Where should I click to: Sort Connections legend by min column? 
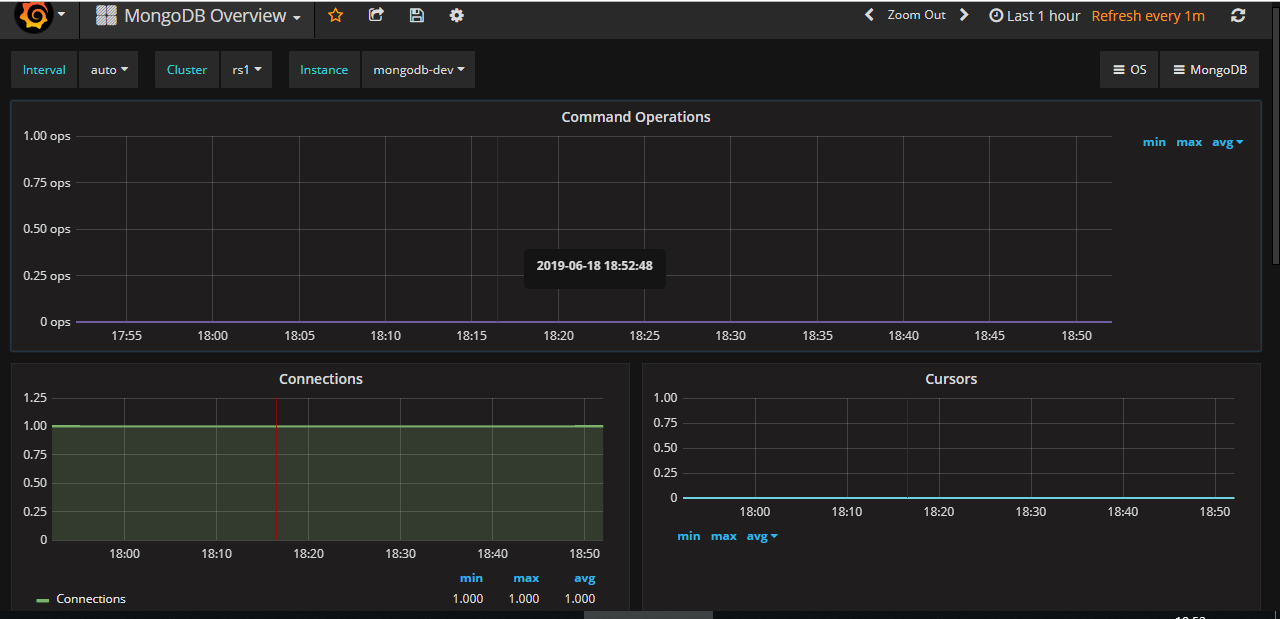pos(471,578)
